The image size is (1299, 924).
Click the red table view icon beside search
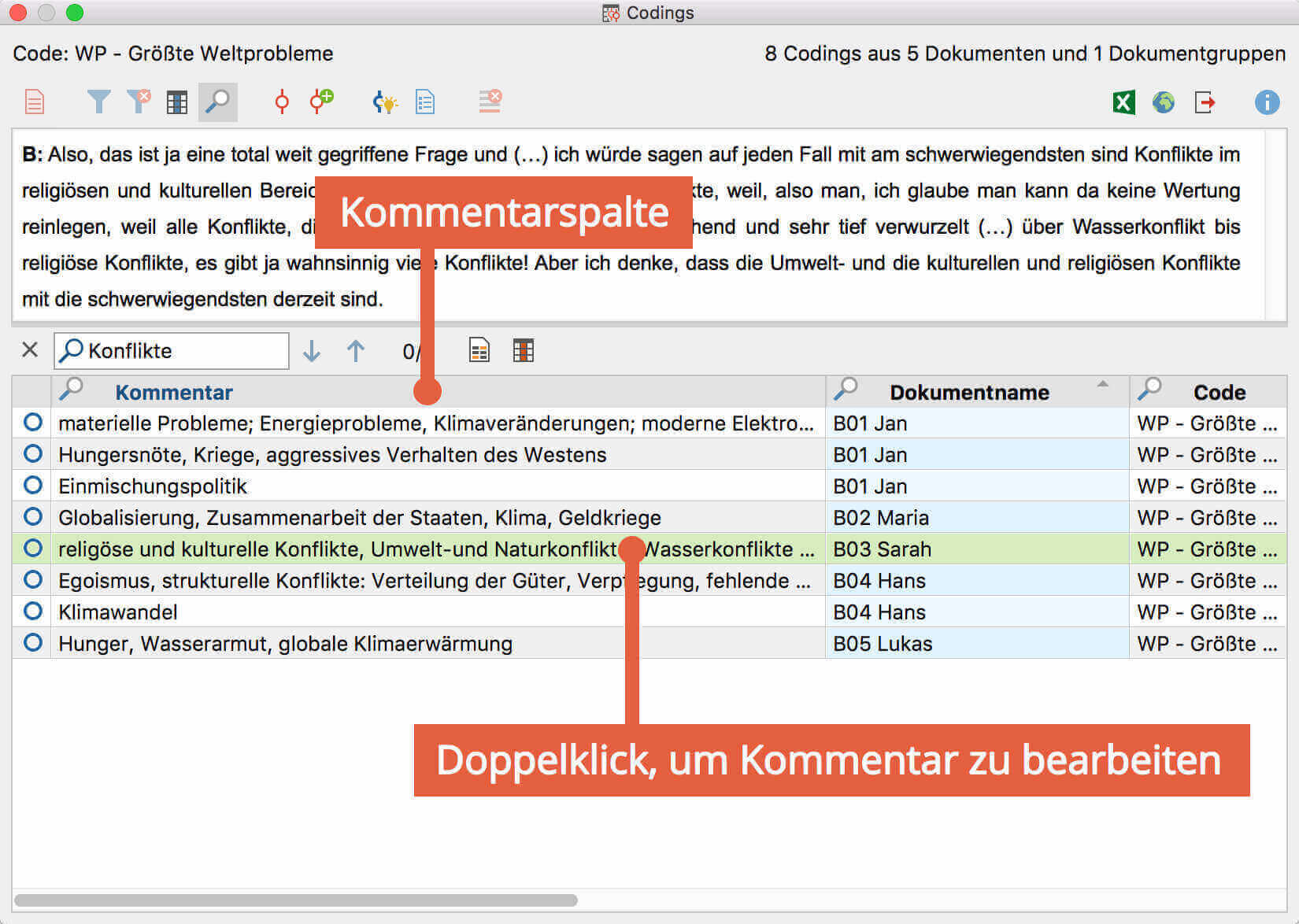[x=524, y=350]
